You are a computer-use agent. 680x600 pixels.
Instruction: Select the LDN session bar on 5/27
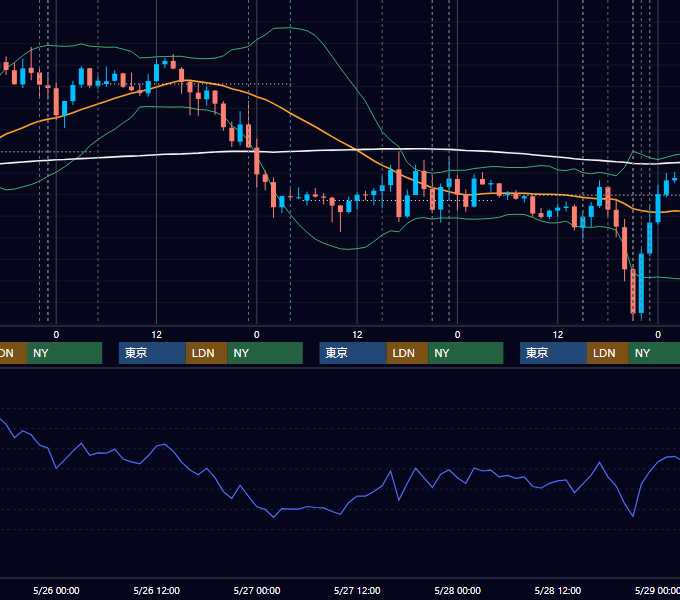point(407,353)
